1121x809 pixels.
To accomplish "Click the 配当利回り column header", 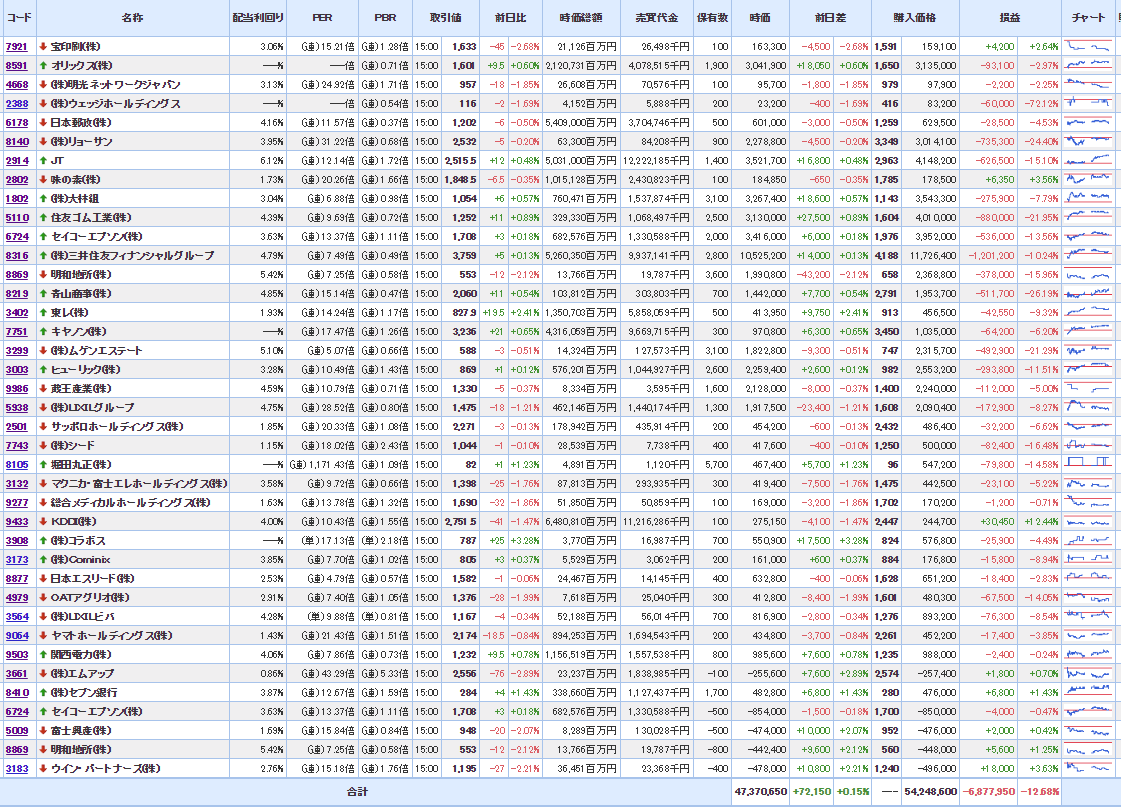I will coord(258,18).
